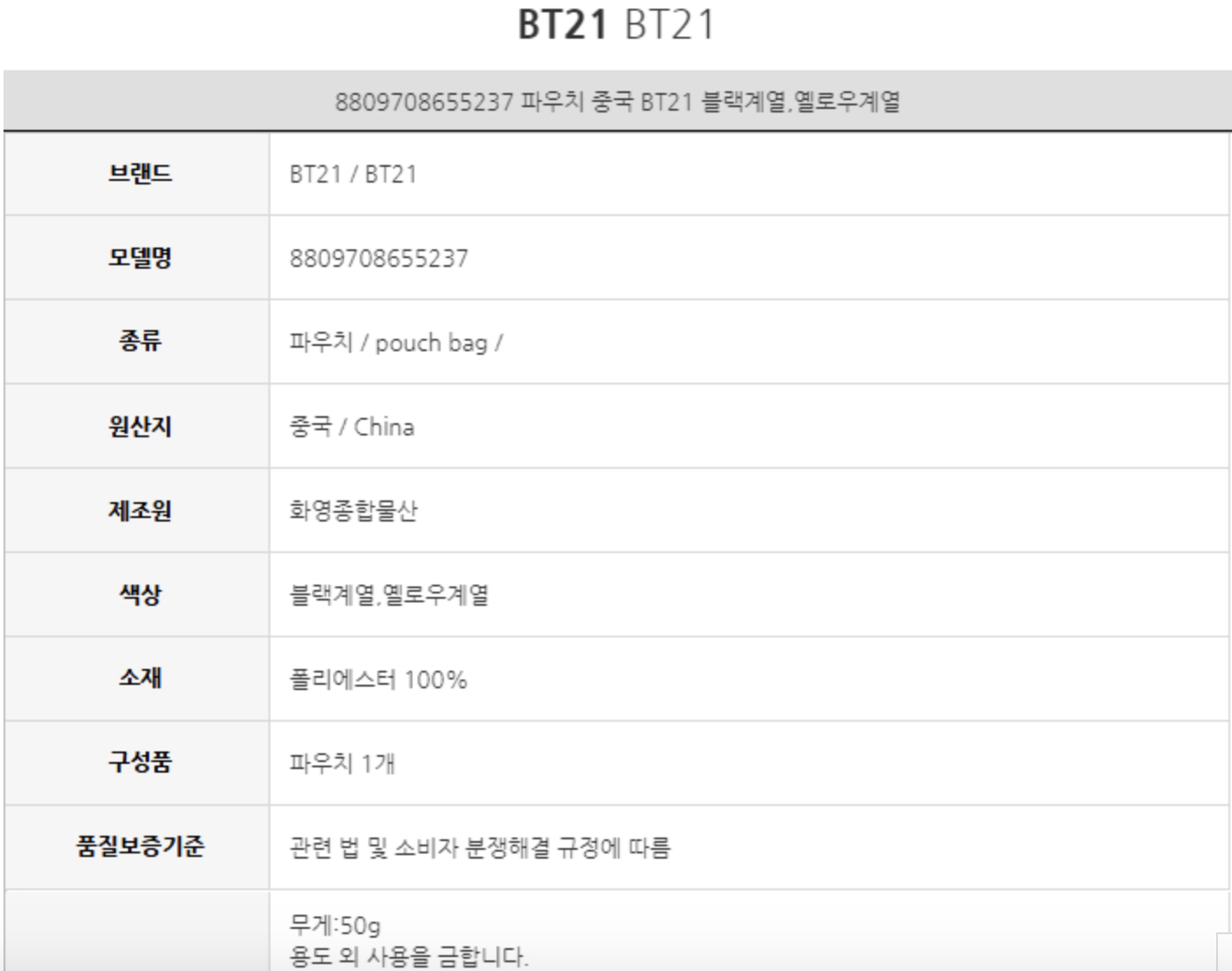Viewport: 1232px width, 971px height.
Task: Click the 블랙계열,옐로우계열 value in the 색상 row
Action: click(x=389, y=594)
